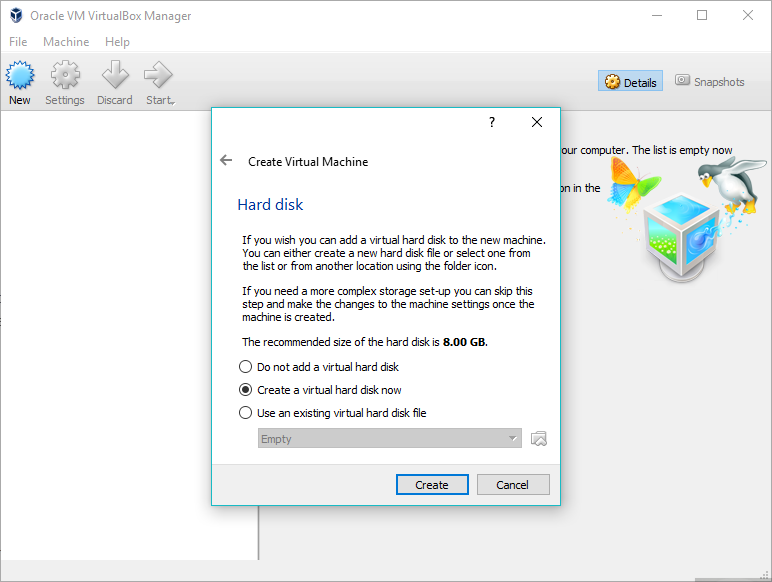Image resolution: width=772 pixels, height=582 pixels.
Task: Click the Cancel button
Action: click(513, 485)
